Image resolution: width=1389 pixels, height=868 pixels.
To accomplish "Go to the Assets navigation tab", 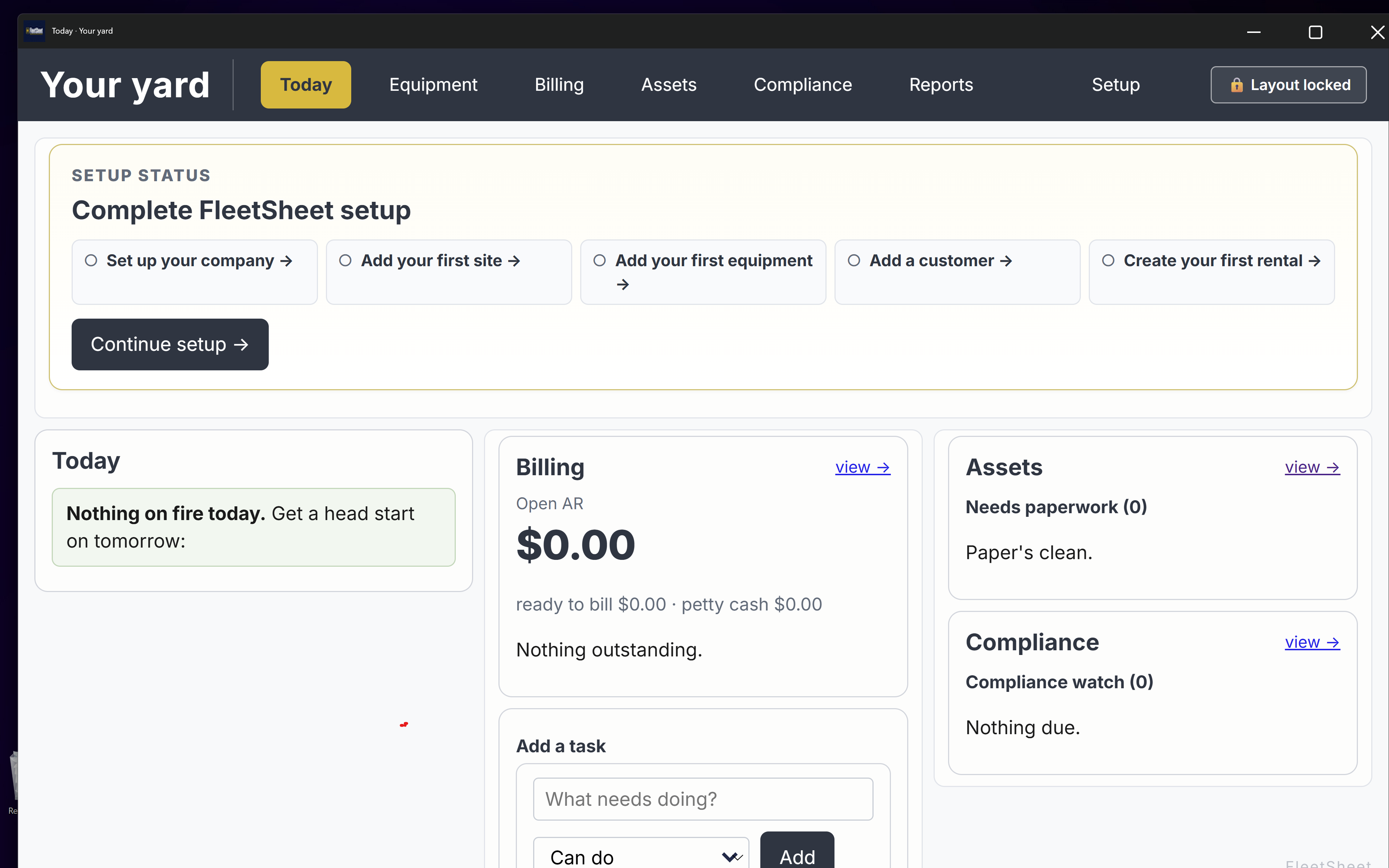I will point(669,85).
